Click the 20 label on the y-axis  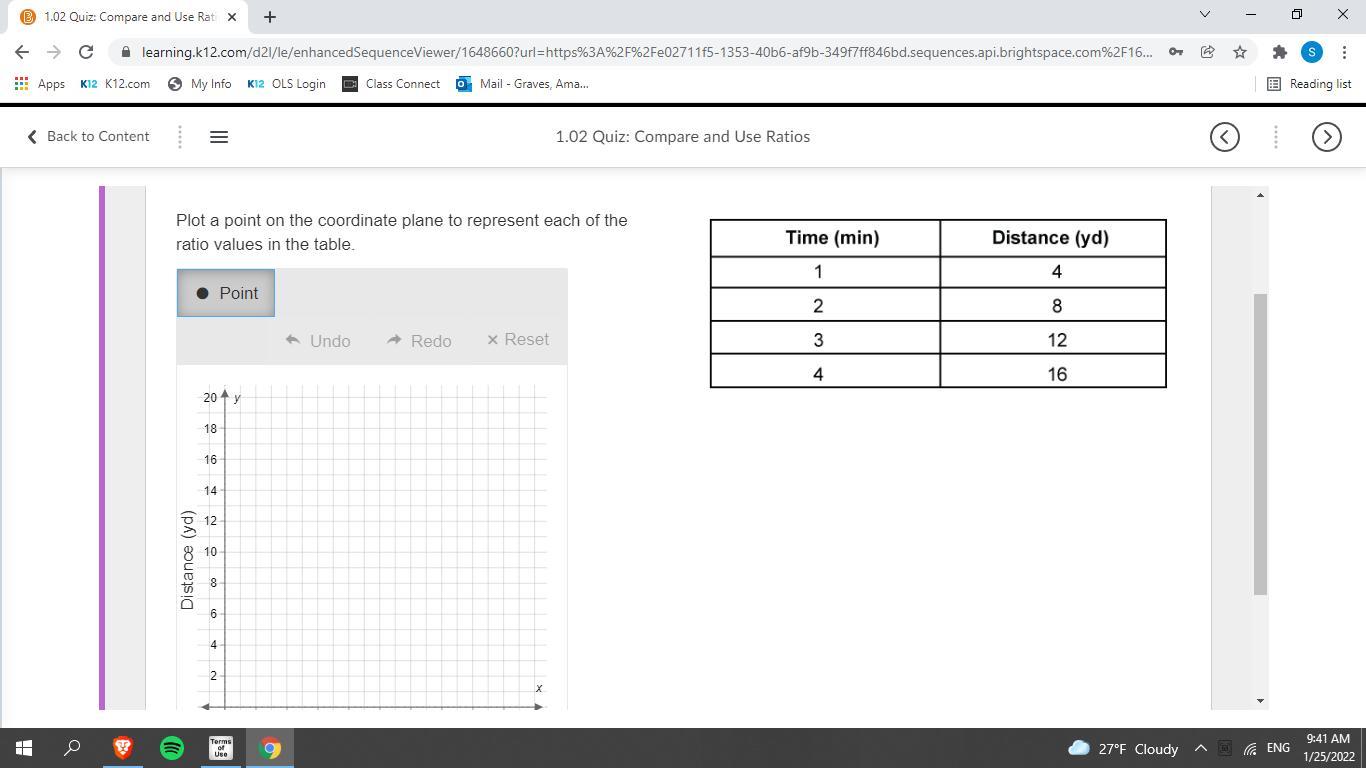pyautogui.click(x=210, y=398)
